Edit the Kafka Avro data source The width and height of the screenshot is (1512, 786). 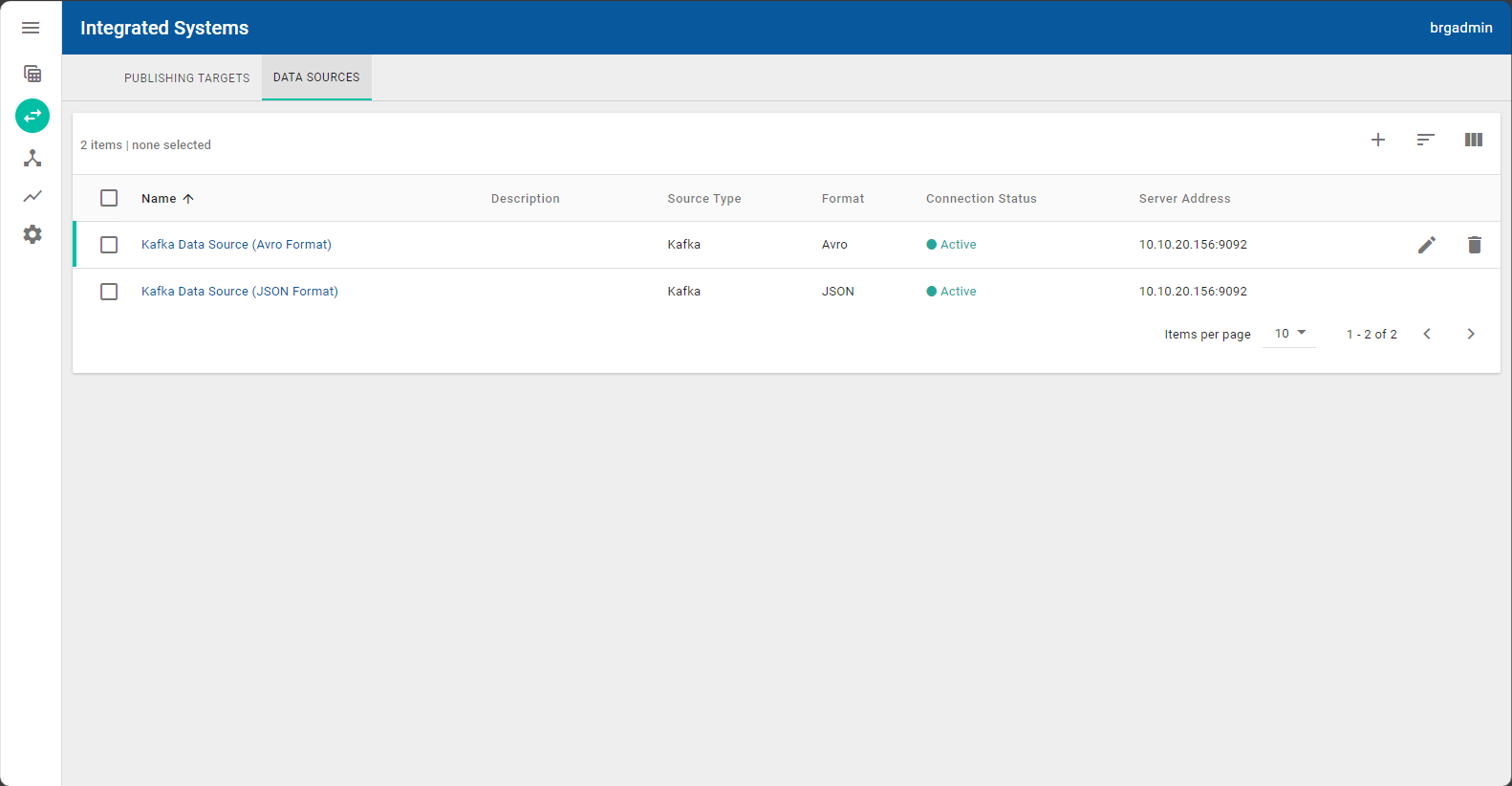(x=1426, y=245)
